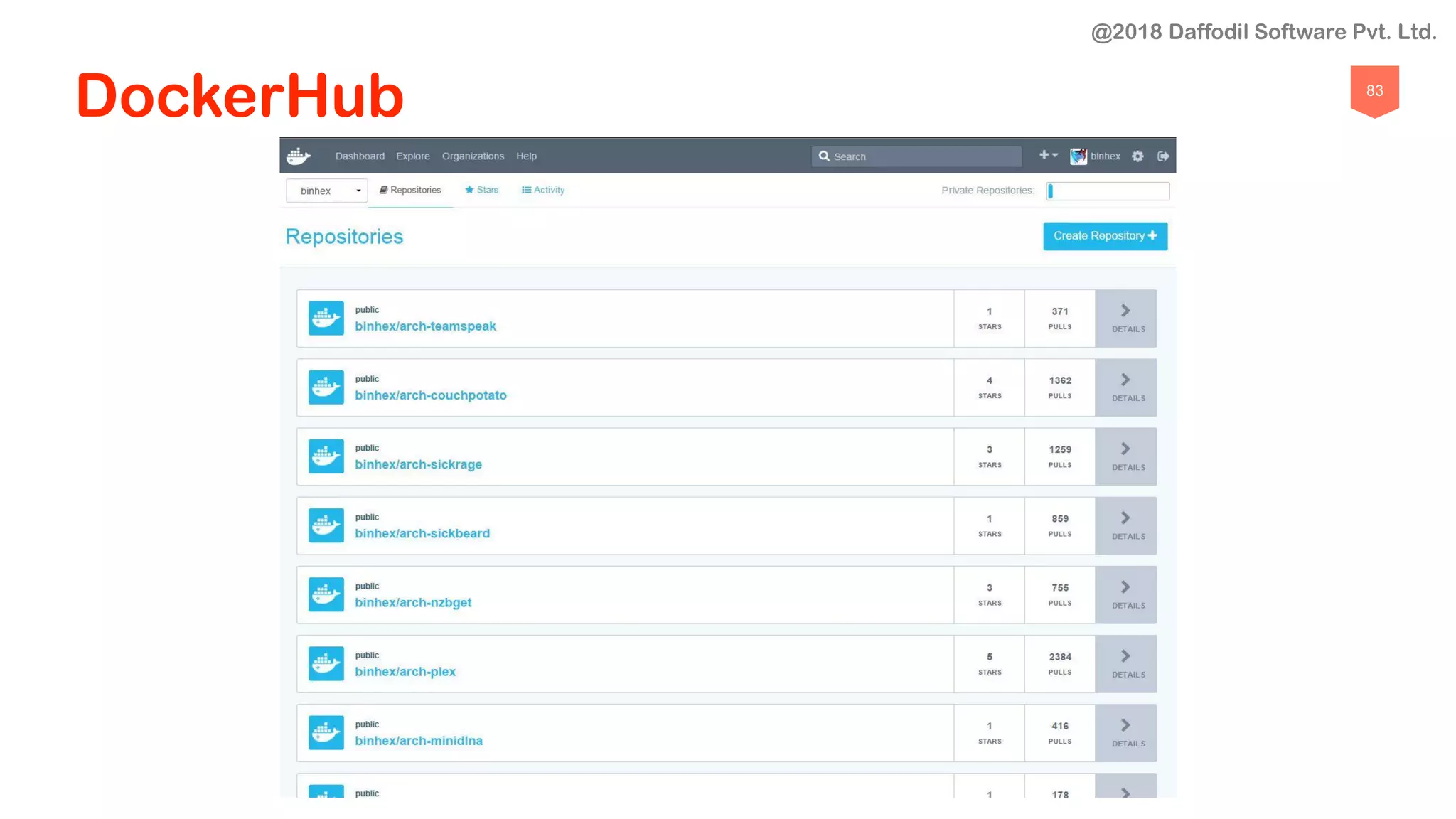Open the Dashboard menu item
This screenshot has height=819, width=1456.
click(x=360, y=156)
